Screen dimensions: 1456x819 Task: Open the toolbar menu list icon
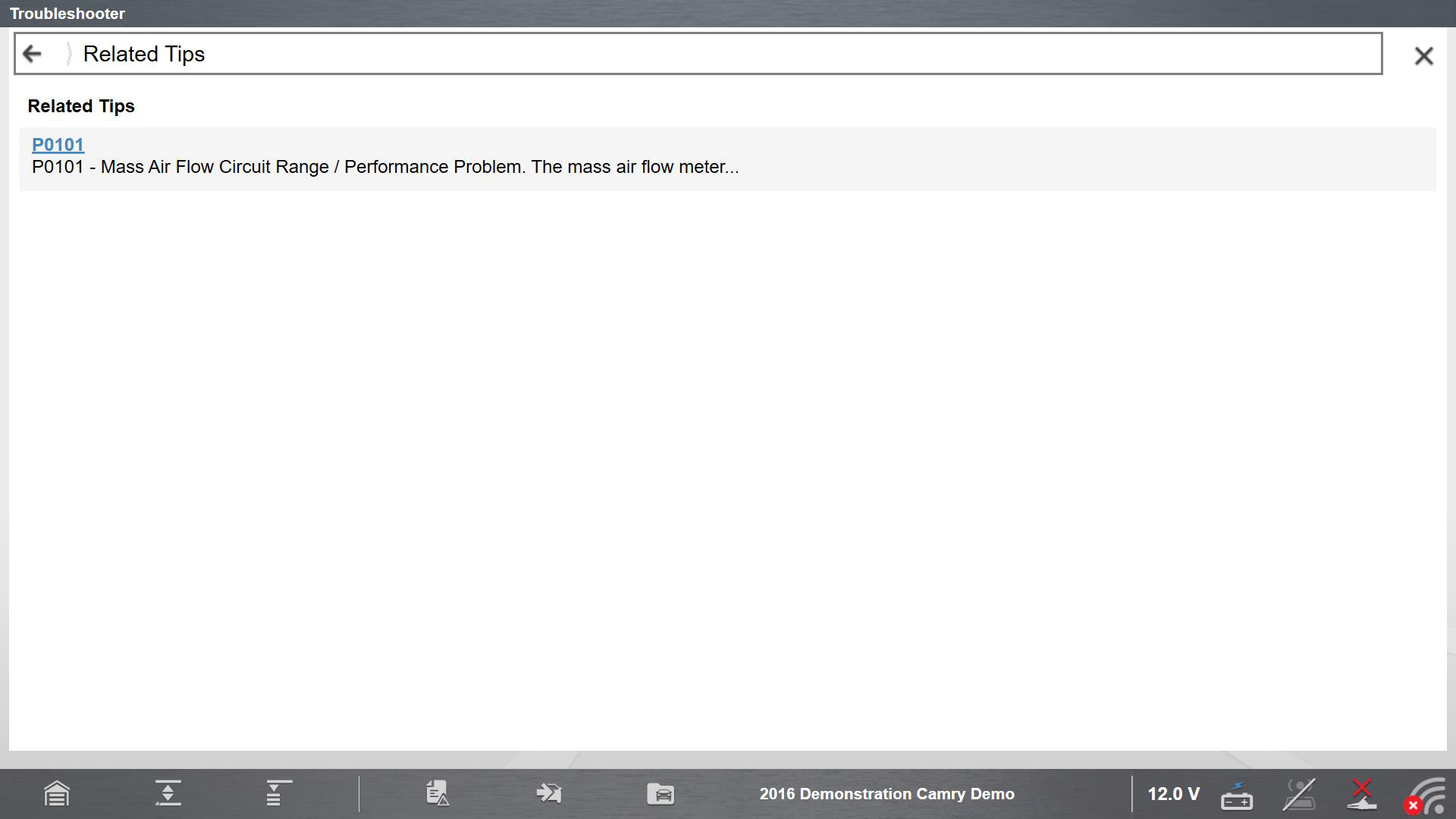pyautogui.click(x=278, y=793)
